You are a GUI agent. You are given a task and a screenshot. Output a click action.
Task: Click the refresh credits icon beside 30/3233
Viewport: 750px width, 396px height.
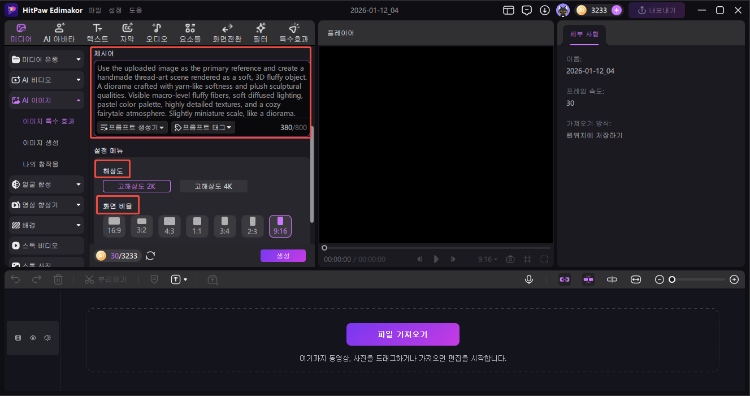point(150,256)
